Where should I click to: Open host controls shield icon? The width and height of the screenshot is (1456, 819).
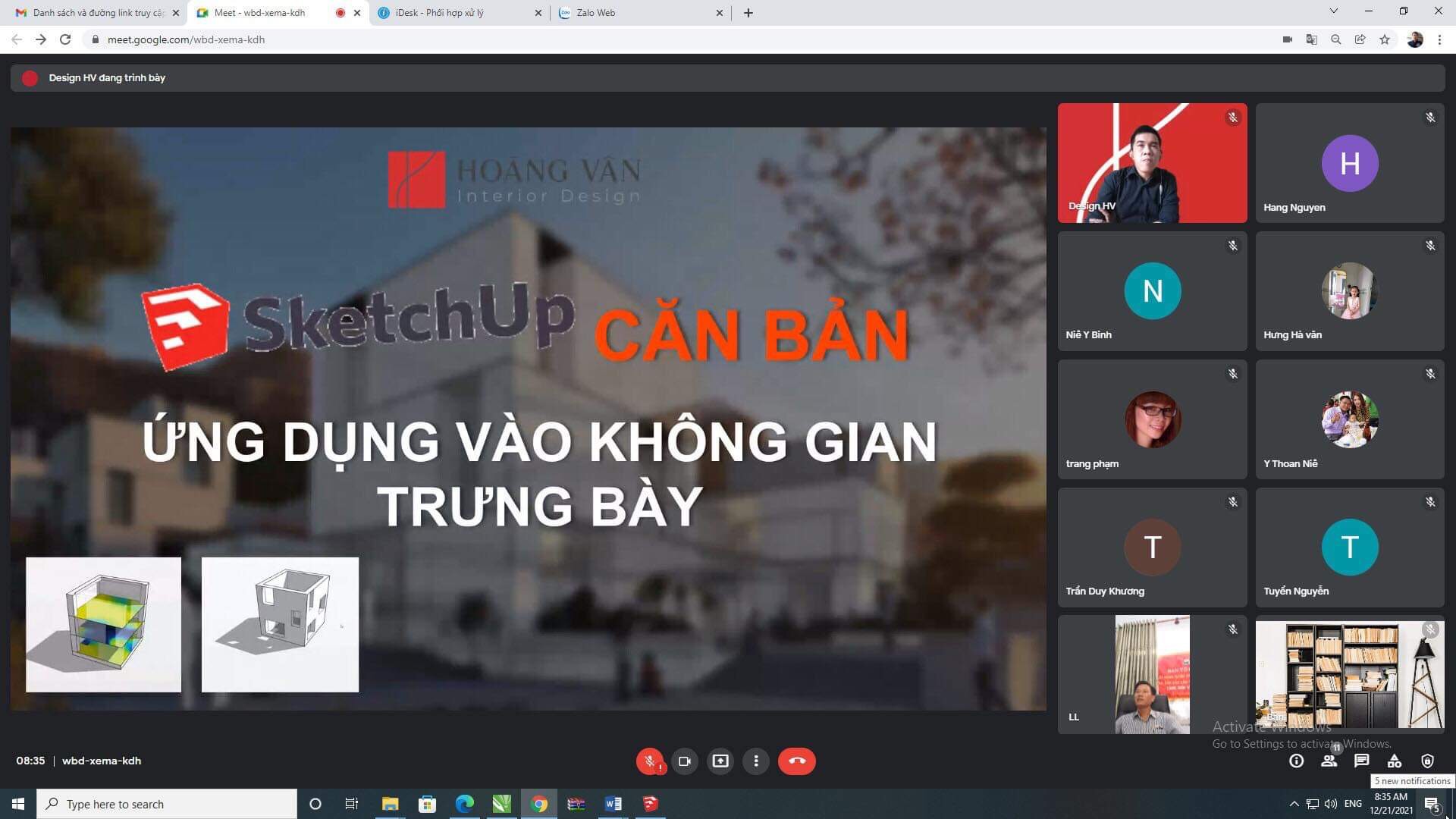coord(1427,761)
